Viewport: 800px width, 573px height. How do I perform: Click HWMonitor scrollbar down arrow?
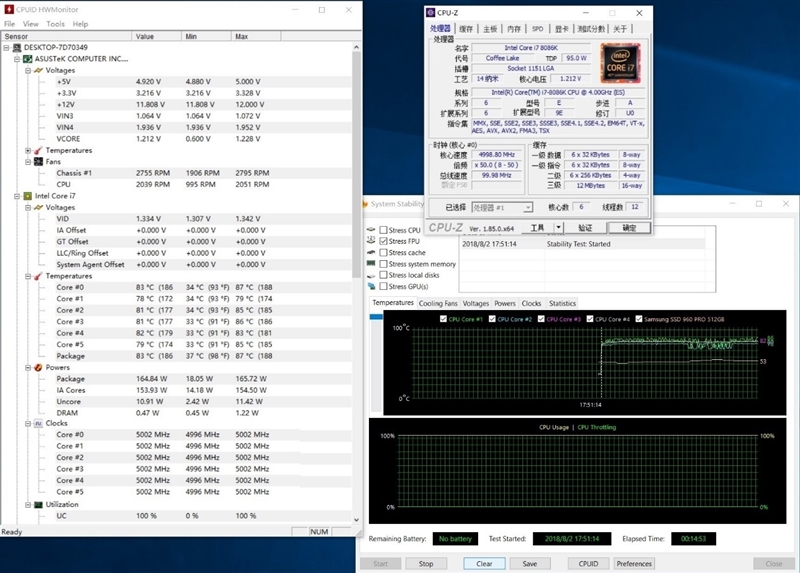click(x=356, y=520)
